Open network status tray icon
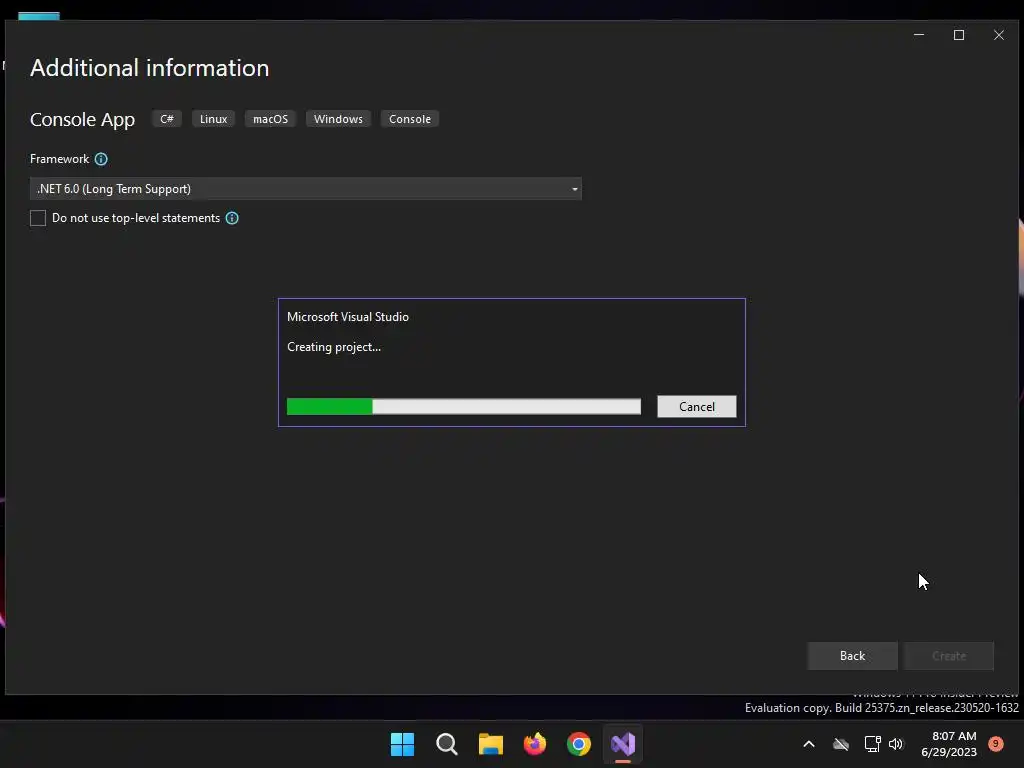This screenshot has height=768, width=1024. pyautogui.click(x=872, y=744)
